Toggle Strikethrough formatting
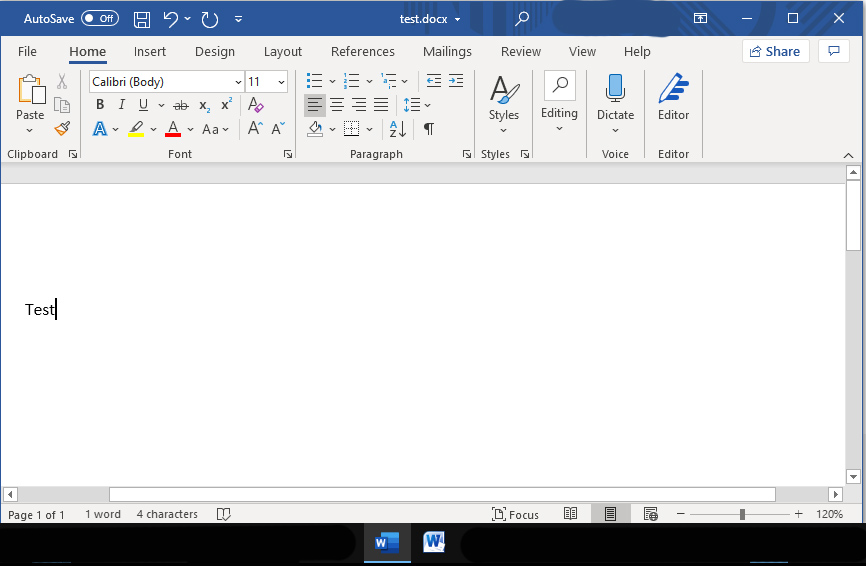The height and width of the screenshot is (566, 866). 181,105
